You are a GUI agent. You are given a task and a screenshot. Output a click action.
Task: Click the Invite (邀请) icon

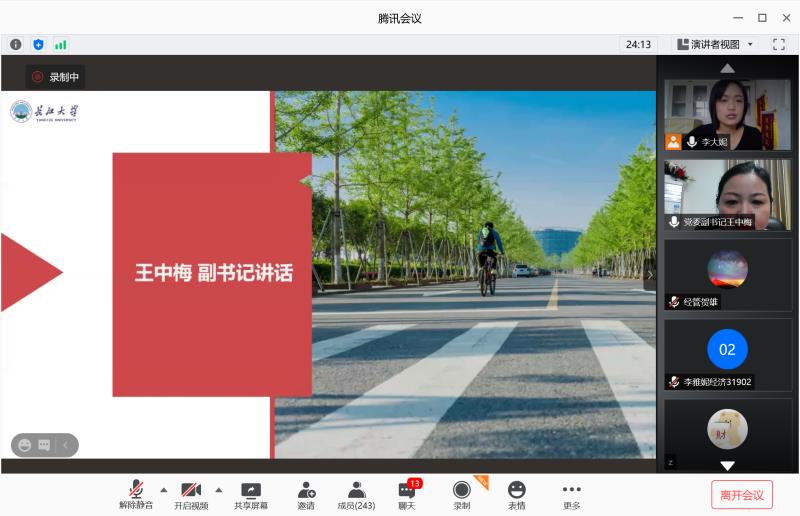[306, 494]
